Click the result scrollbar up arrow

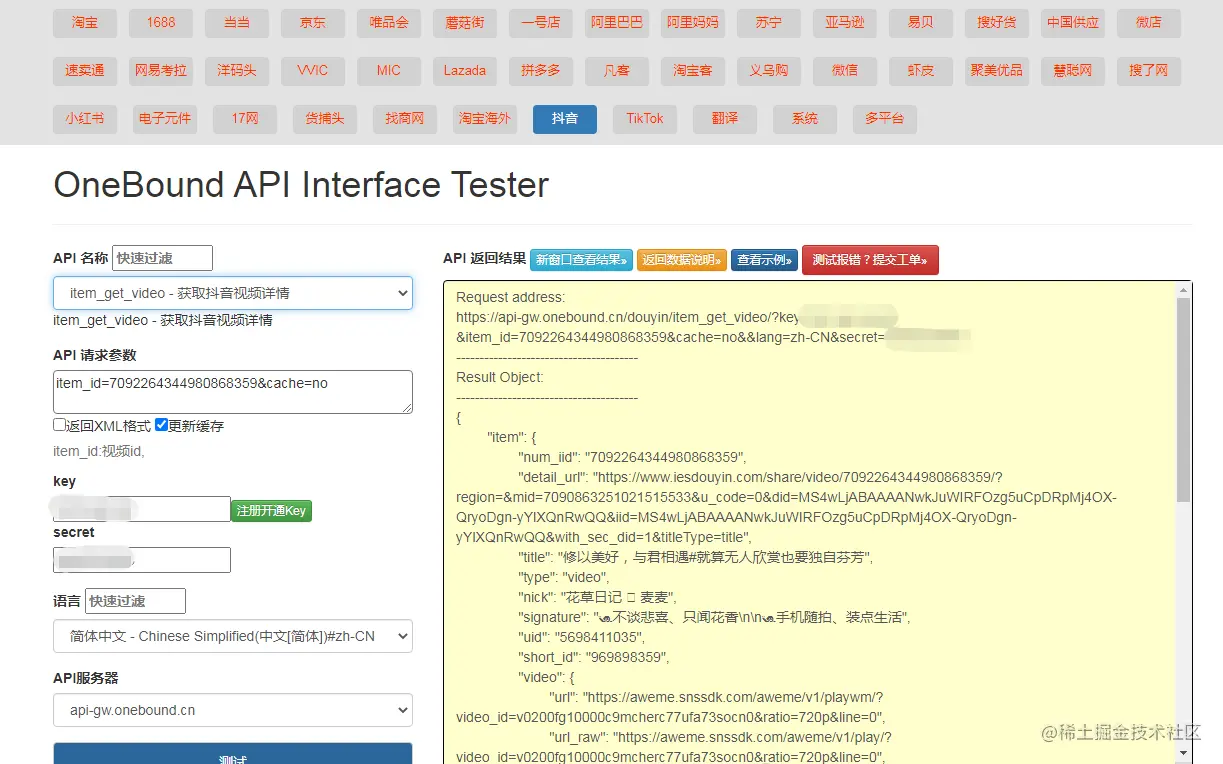pyautogui.click(x=1183, y=290)
